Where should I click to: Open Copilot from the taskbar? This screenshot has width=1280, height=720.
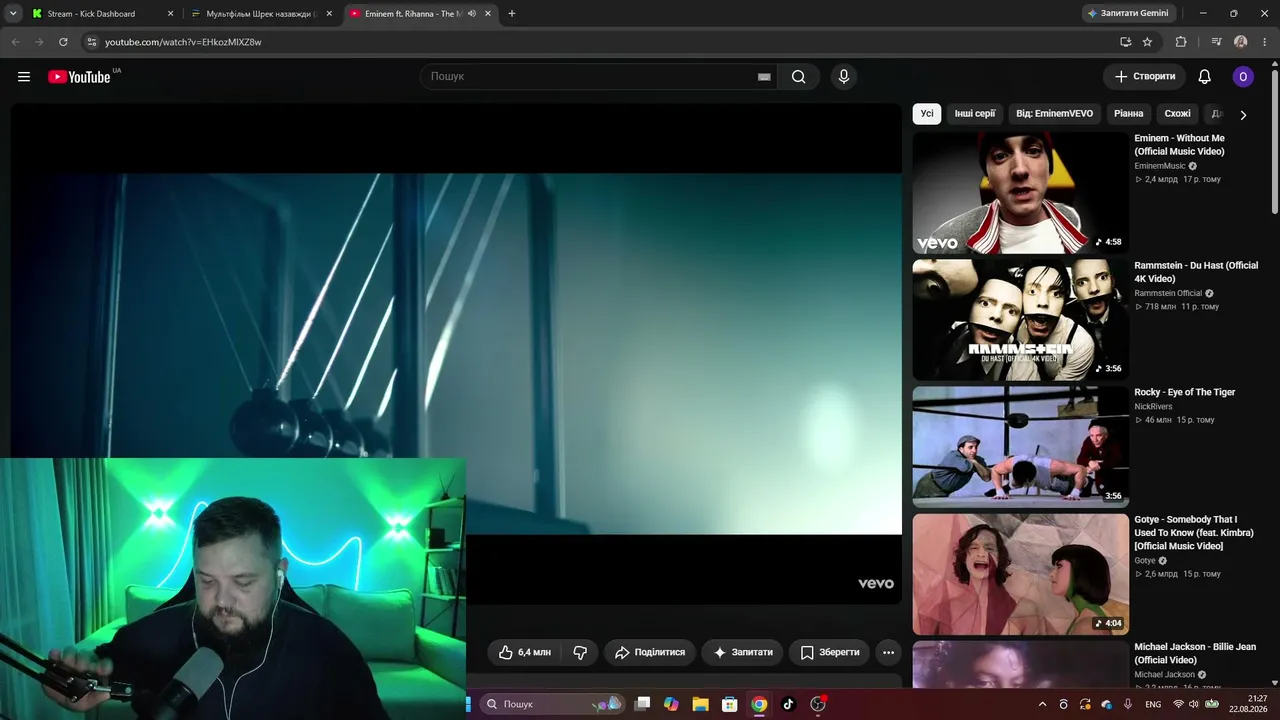coord(671,704)
